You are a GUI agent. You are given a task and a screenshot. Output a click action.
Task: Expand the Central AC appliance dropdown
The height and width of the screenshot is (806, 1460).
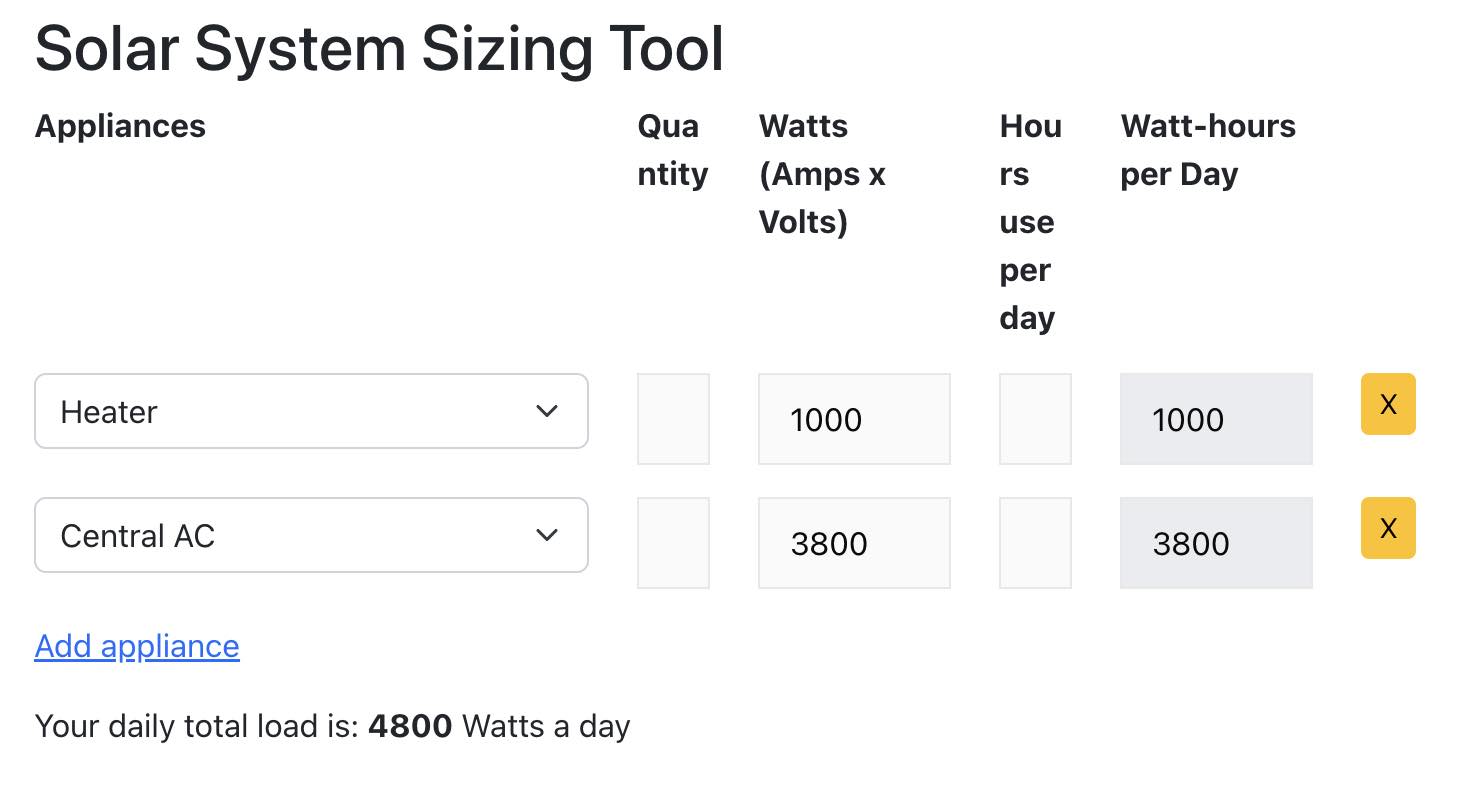point(311,535)
